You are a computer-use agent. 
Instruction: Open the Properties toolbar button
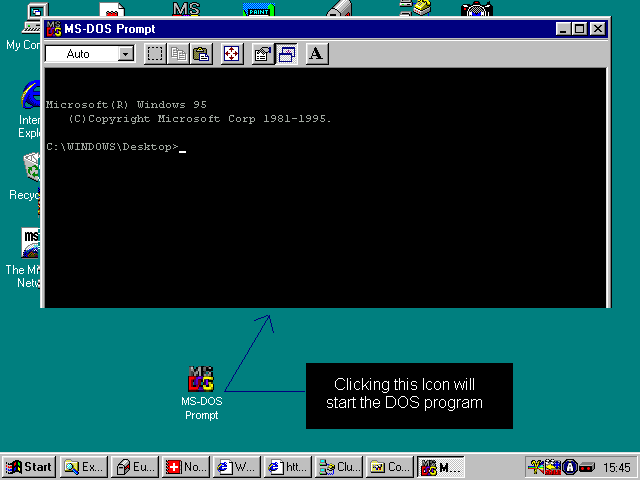[262, 54]
